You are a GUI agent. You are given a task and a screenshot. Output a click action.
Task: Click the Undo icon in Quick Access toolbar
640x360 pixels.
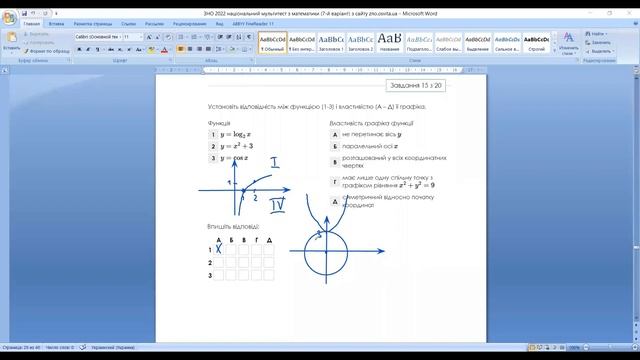33,13
